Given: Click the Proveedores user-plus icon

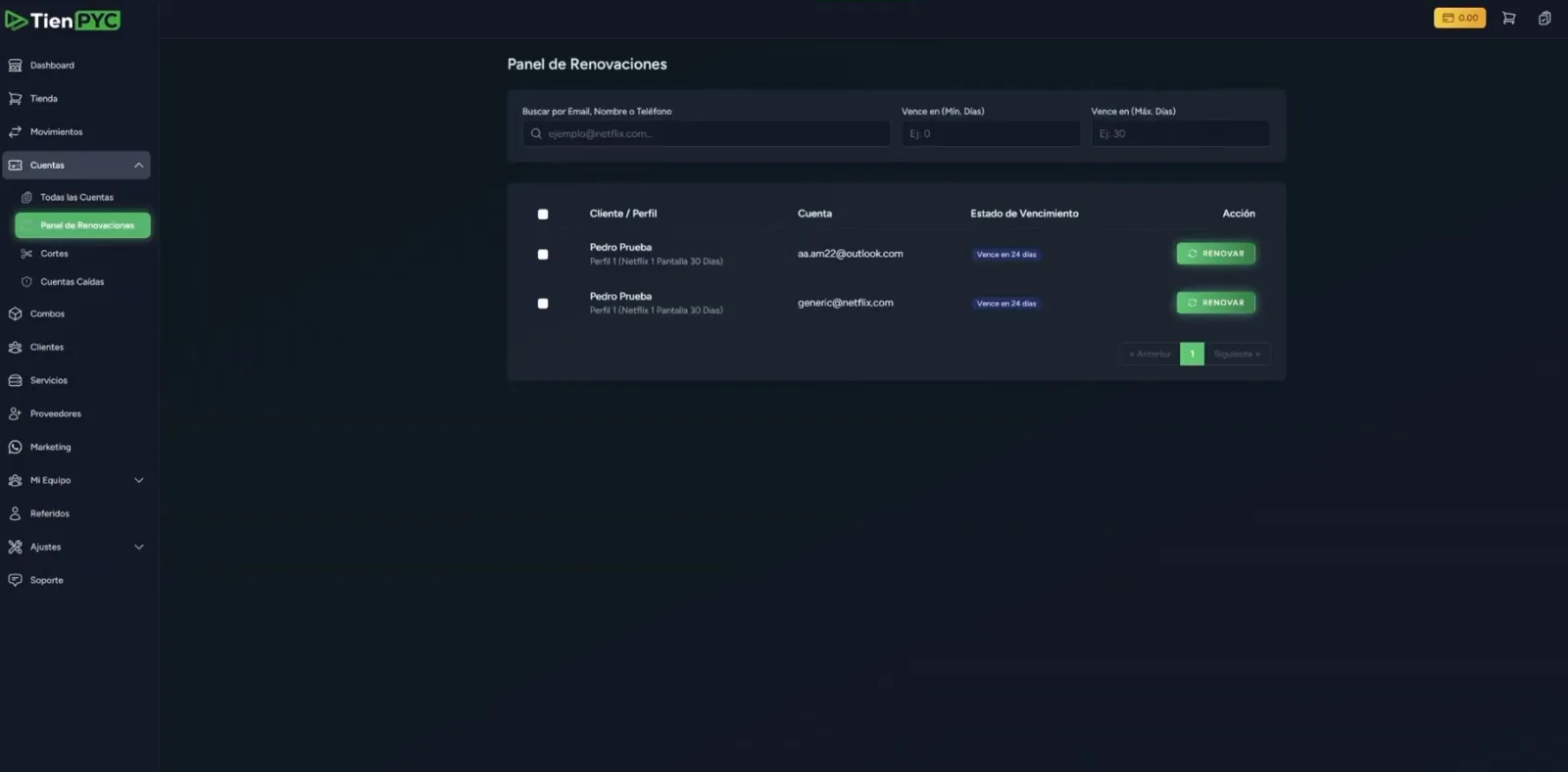Looking at the screenshot, I should pos(15,414).
